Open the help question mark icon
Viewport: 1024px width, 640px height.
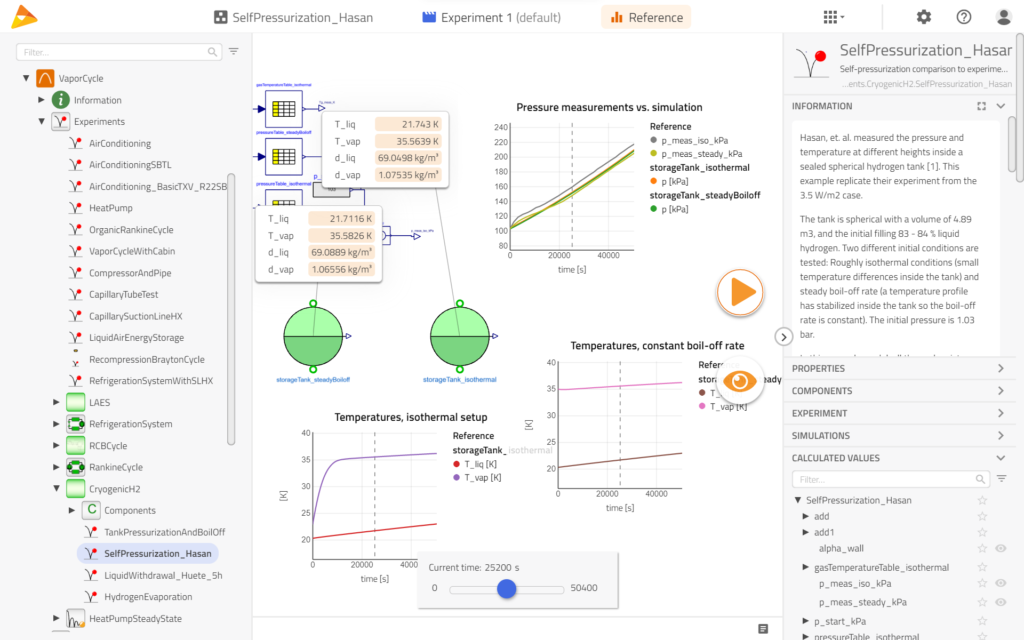click(963, 17)
